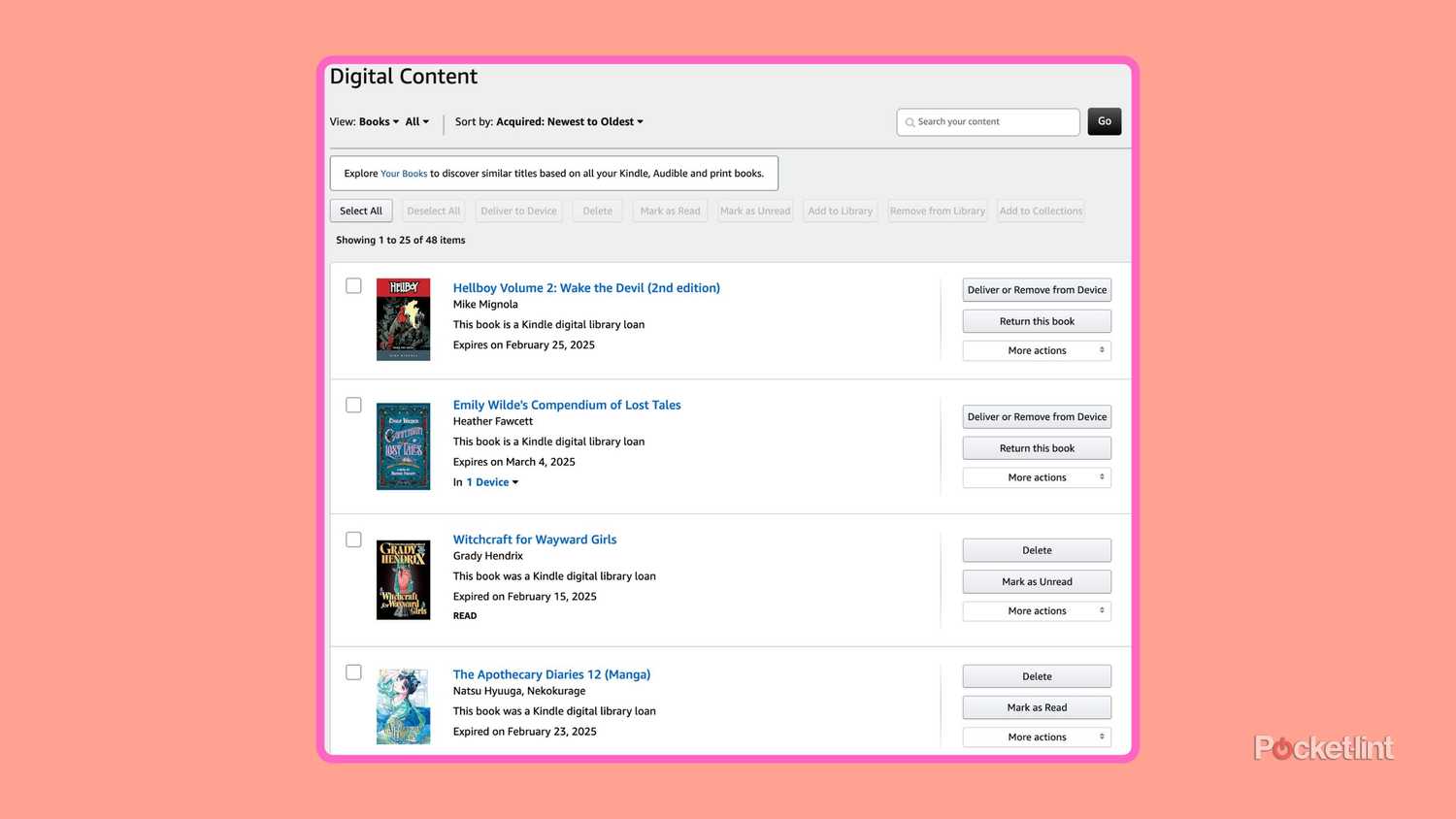Open the Hellboy Volume 2 title link
Screen dimensions: 1456x819
coord(586,288)
